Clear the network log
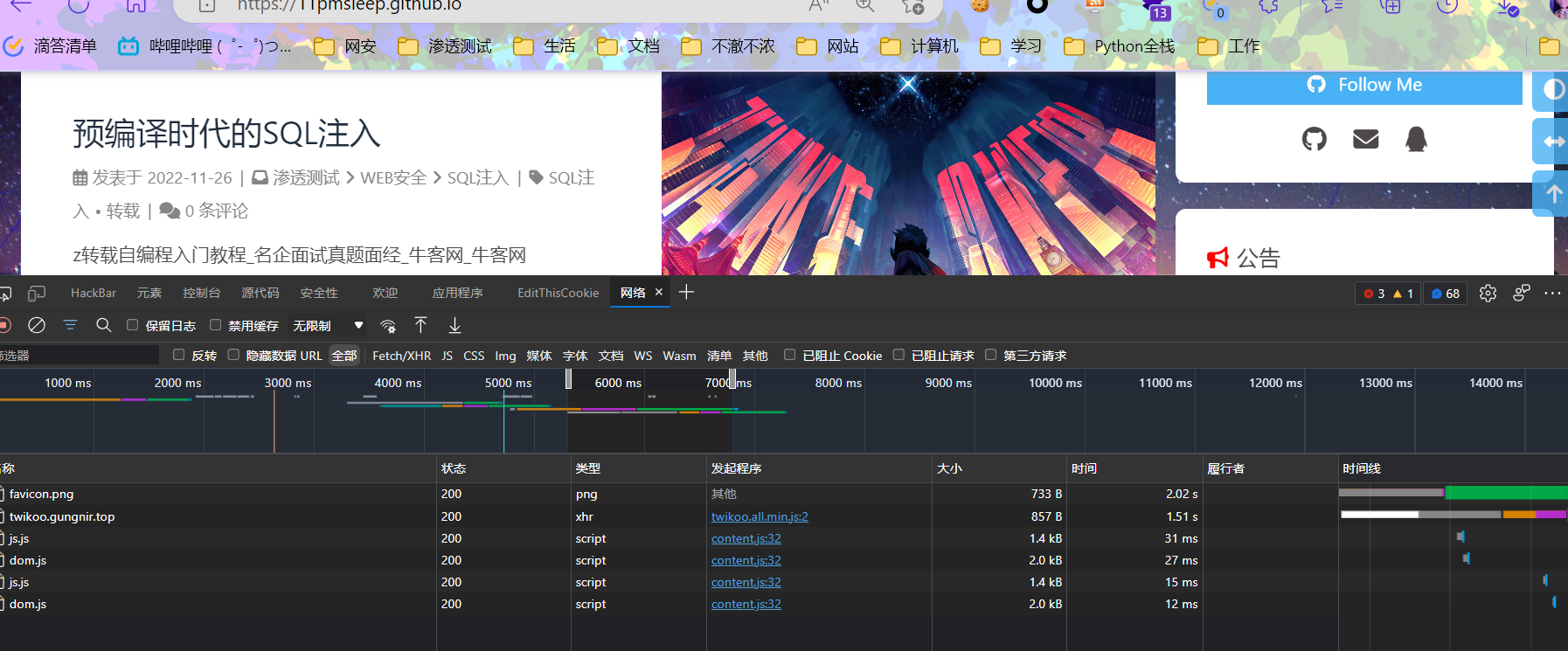Screen dimensions: 1568x651 pos(37,325)
